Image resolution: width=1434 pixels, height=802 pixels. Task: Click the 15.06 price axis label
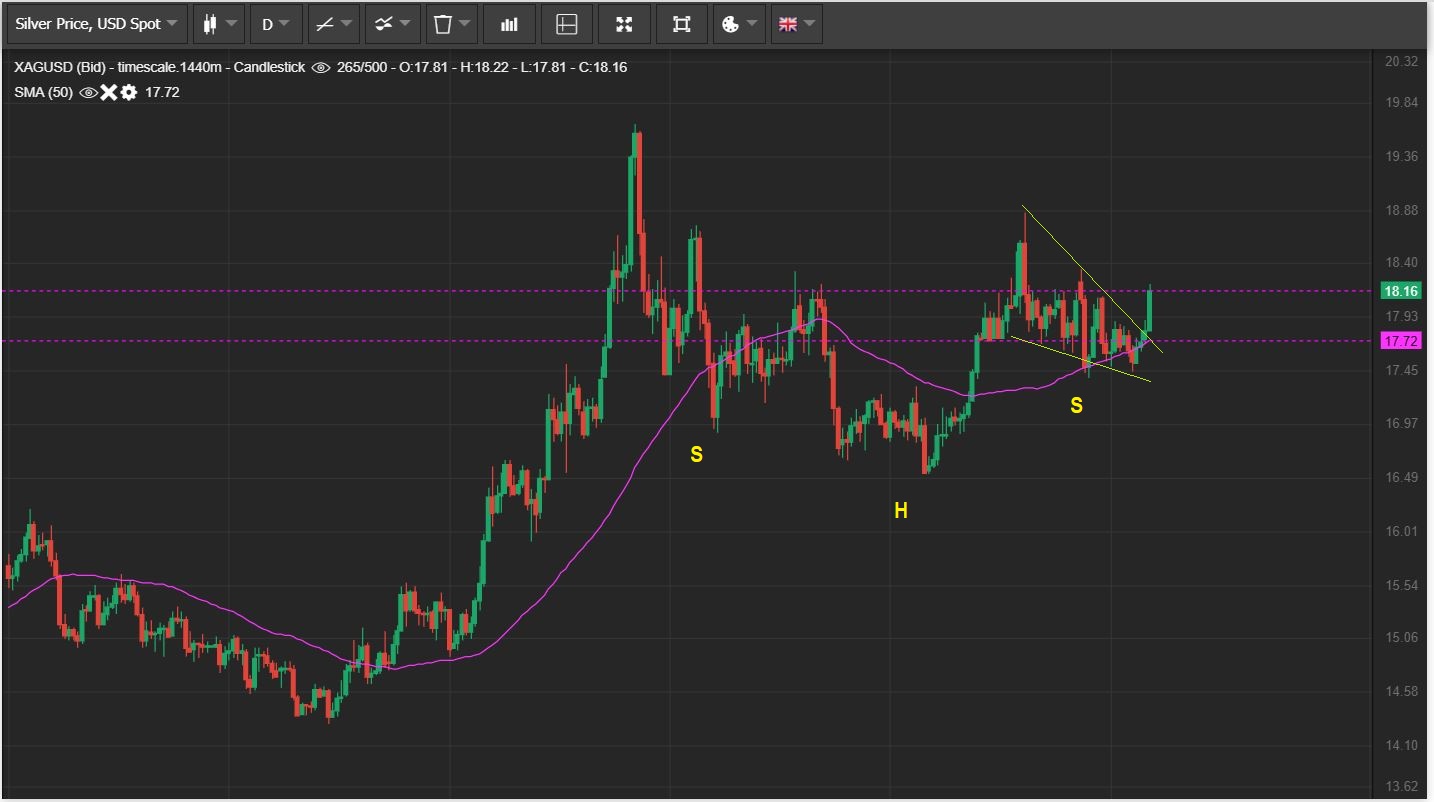[1402, 637]
